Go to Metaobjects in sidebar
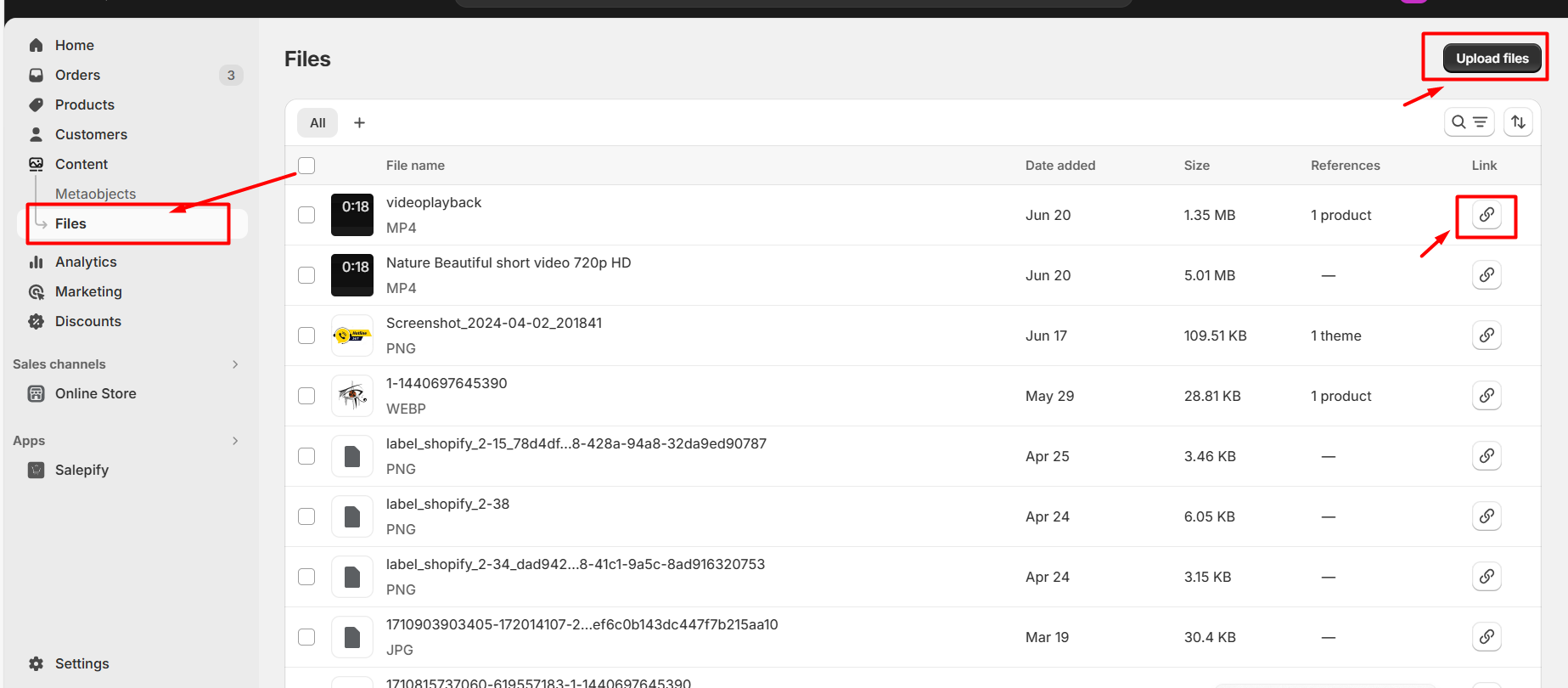1568x688 pixels. pos(95,194)
